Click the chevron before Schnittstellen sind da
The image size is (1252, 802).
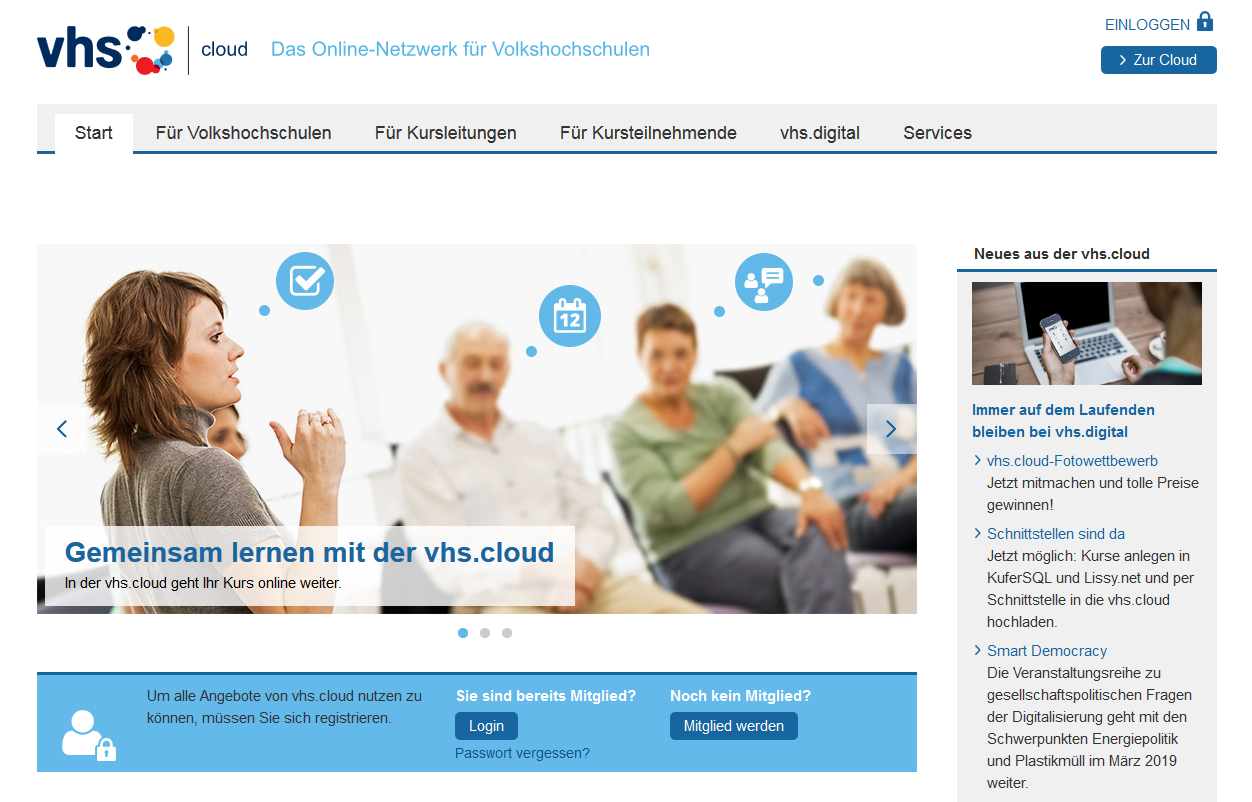coord(977,534)
